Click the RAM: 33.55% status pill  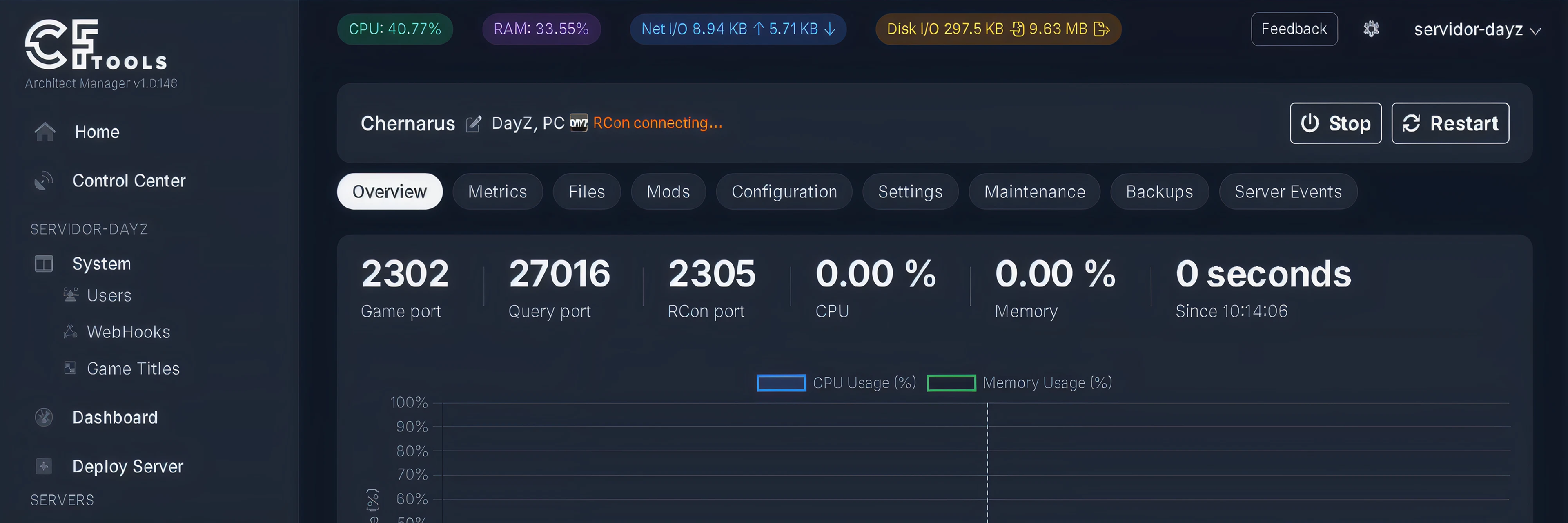coord(541,29)
